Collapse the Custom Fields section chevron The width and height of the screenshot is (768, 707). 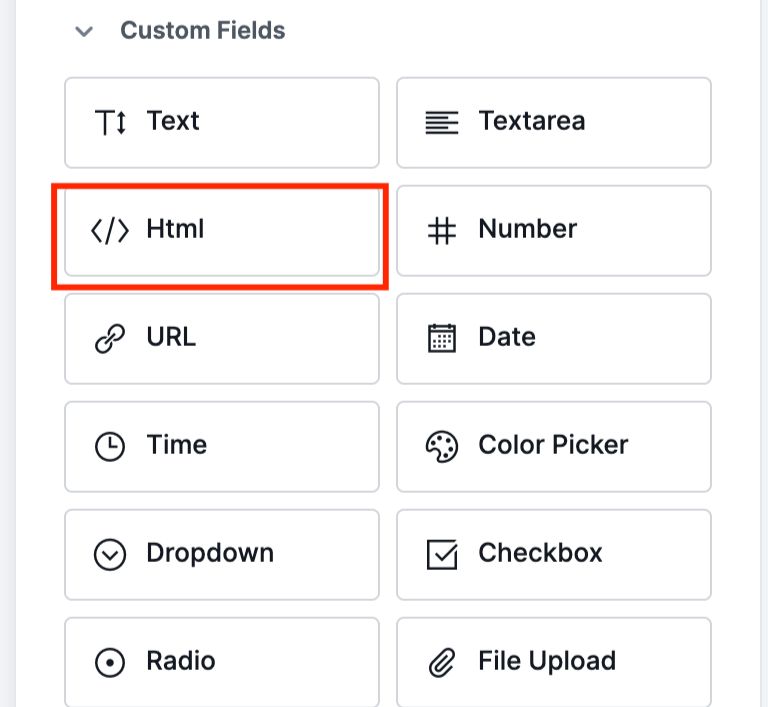pyautogui.click(x=84, y=31)
